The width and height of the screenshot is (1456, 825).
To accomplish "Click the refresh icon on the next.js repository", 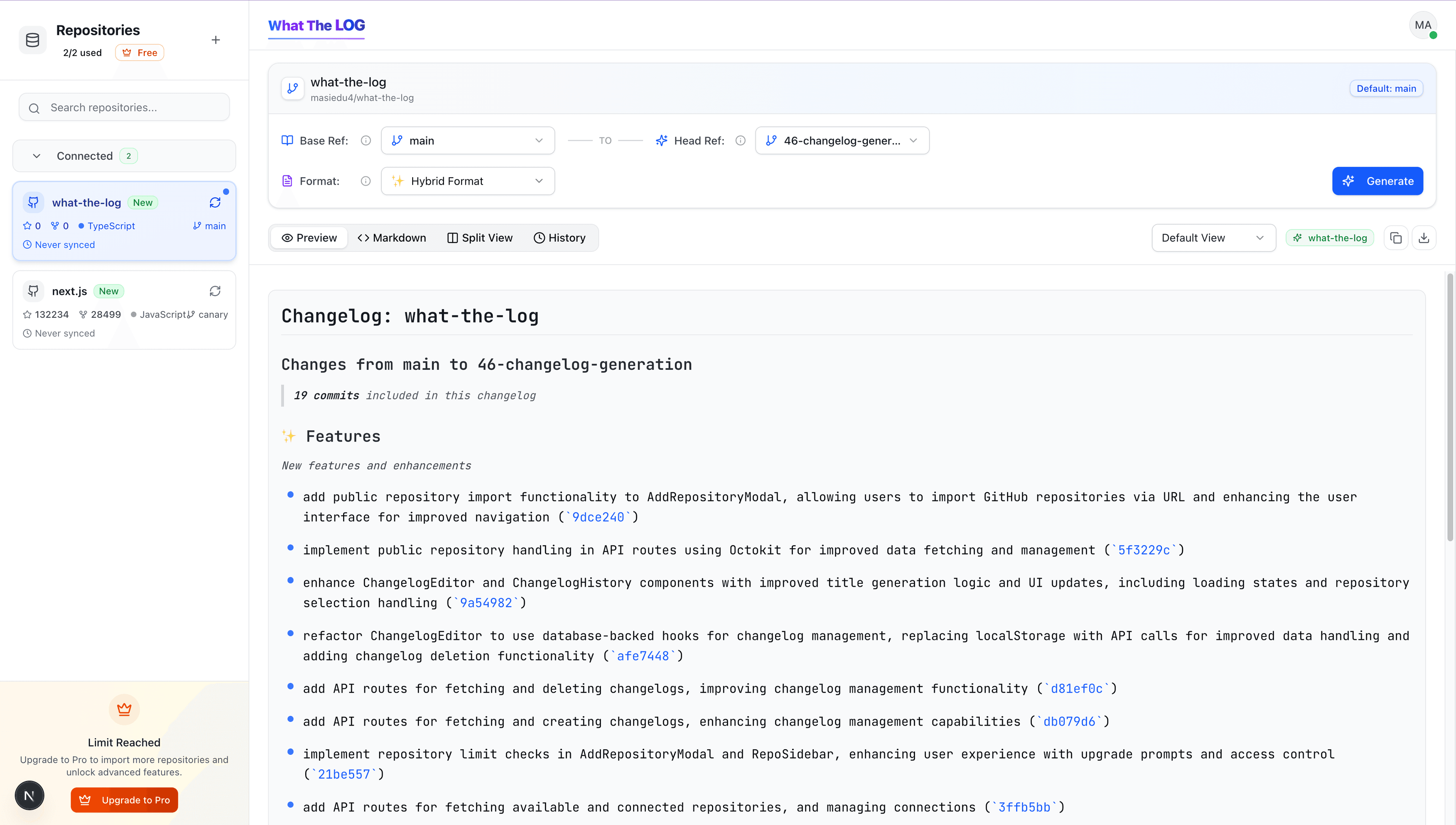I will [215, 291].
